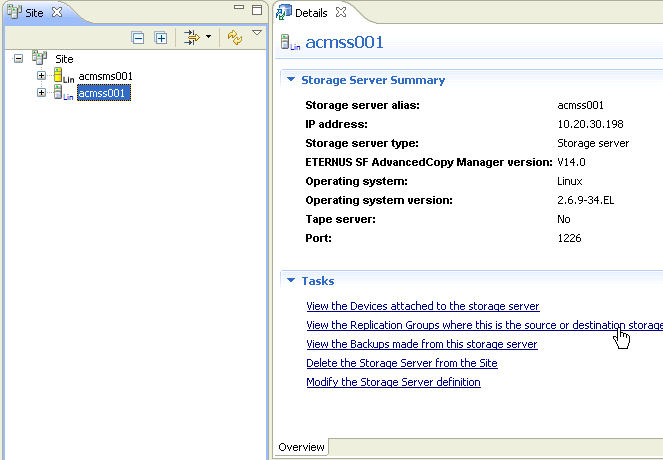This screenshot has width=663, height=460.
Task: Click the Site root node icon
Action: coord(40,58)
